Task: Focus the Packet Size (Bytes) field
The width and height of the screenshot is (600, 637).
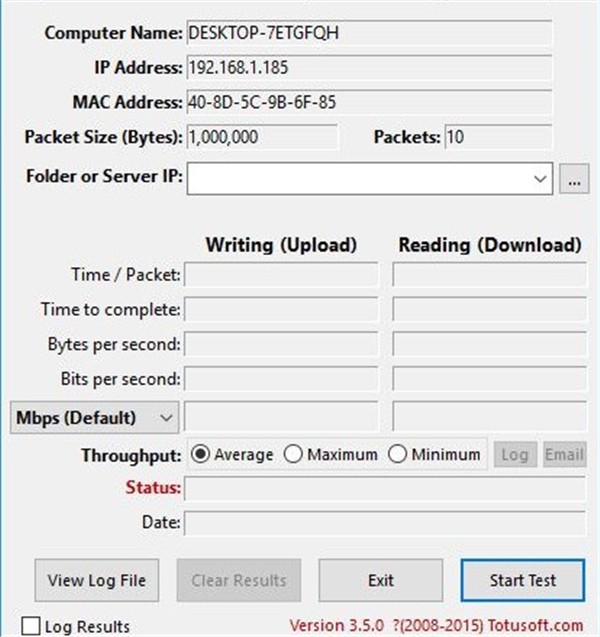Action: coord(262,137)
